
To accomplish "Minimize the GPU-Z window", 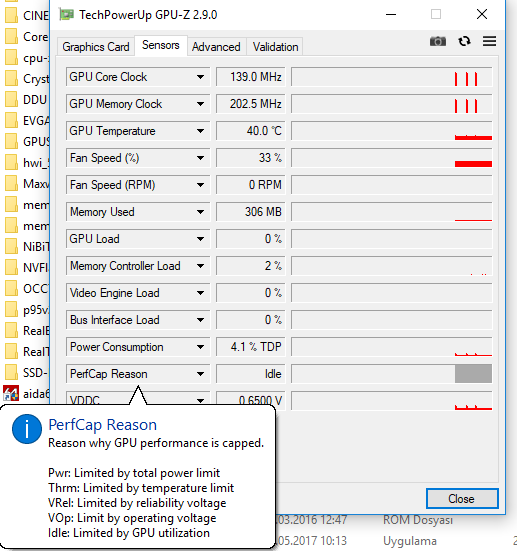I will click(x=391, y=15).
